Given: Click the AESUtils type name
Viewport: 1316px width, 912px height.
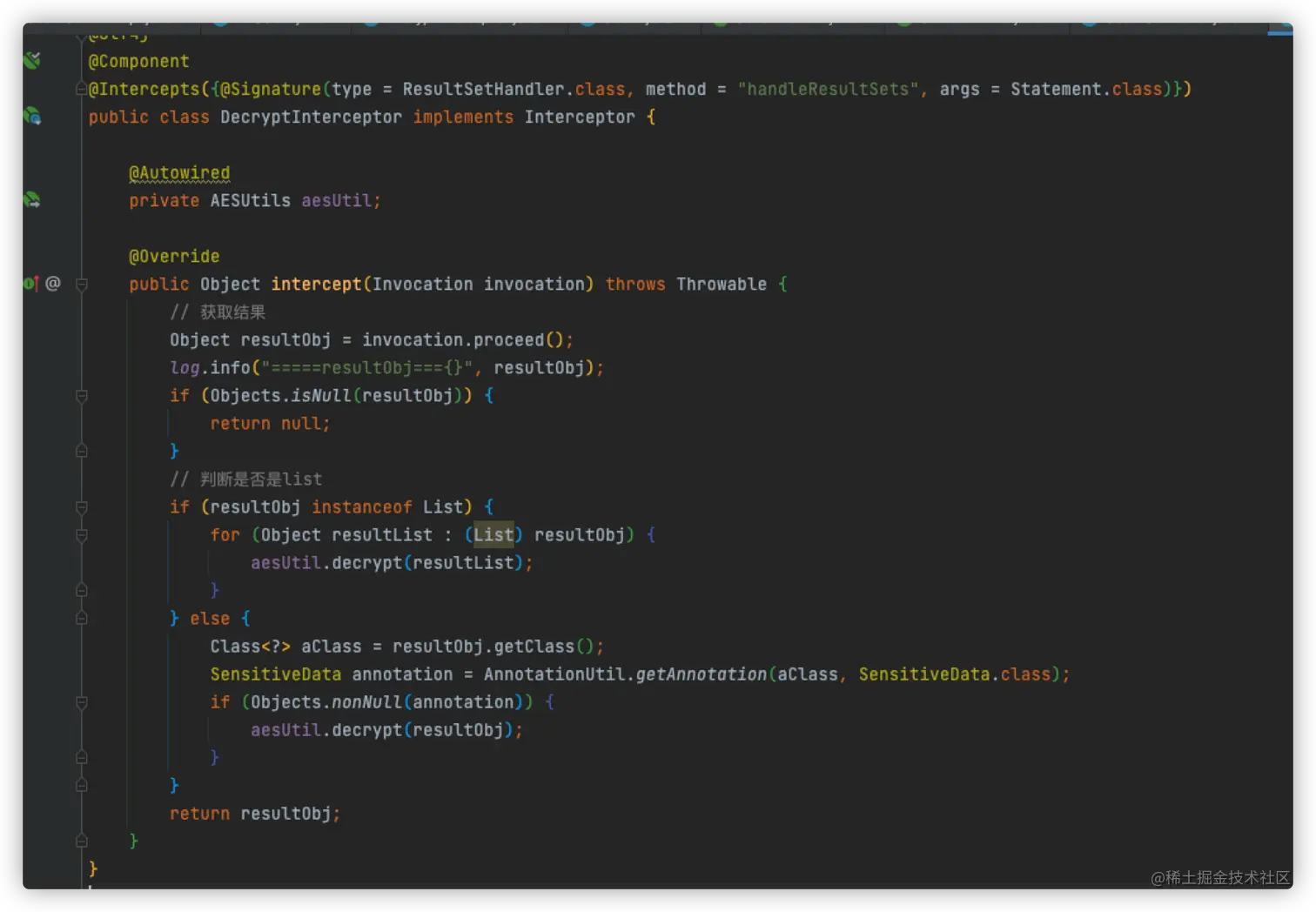Looking at the screenshot, I should pos(251,200).
